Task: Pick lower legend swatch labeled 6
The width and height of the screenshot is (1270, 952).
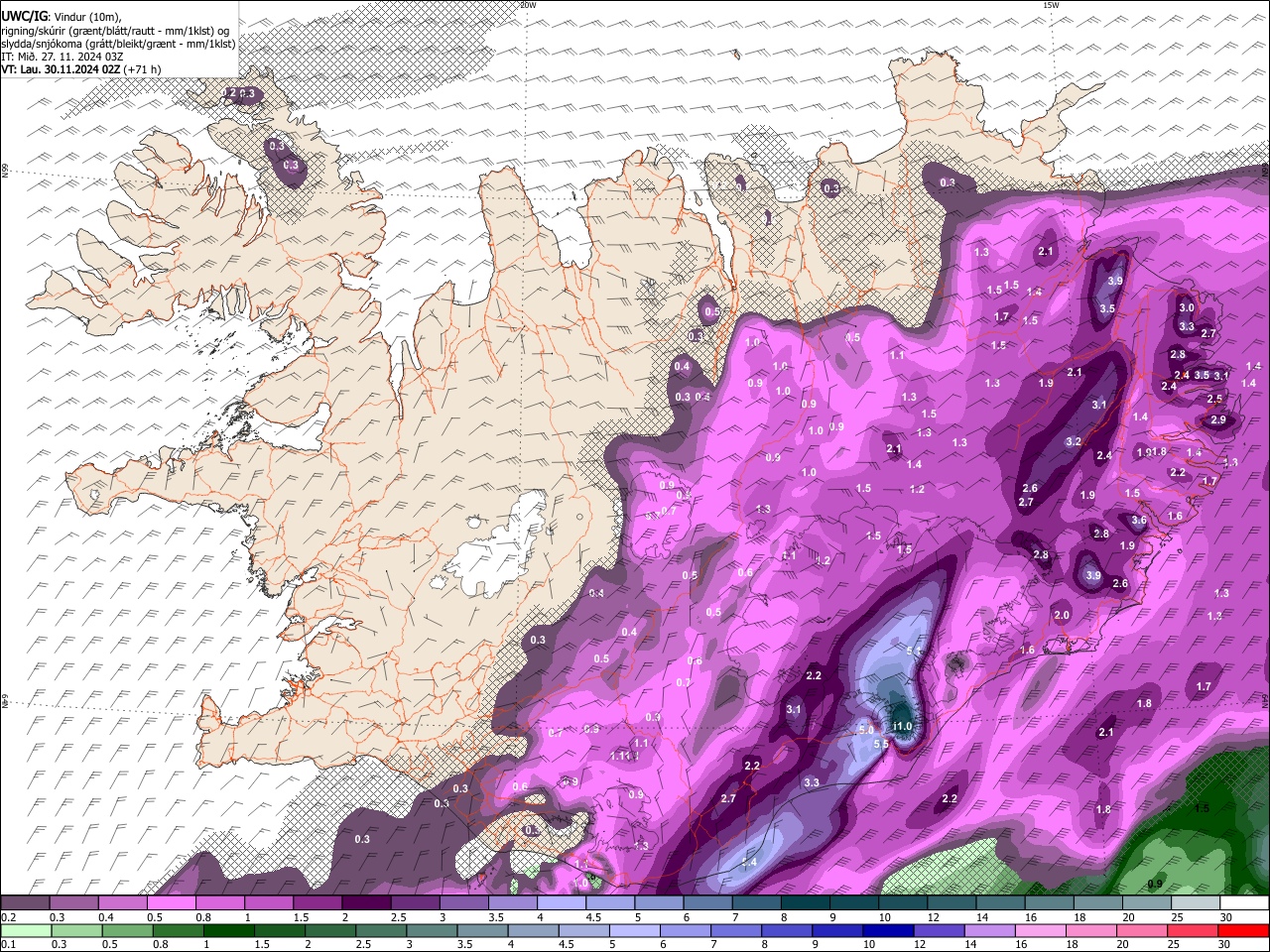Action: tap(686, 931)
